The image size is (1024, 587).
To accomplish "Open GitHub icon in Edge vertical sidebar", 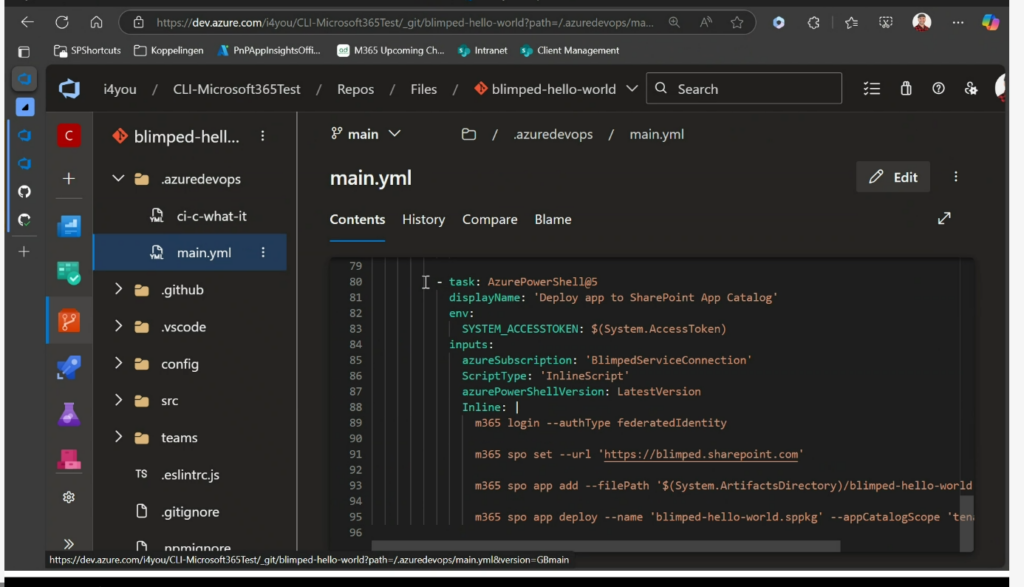I will [24, 191].
